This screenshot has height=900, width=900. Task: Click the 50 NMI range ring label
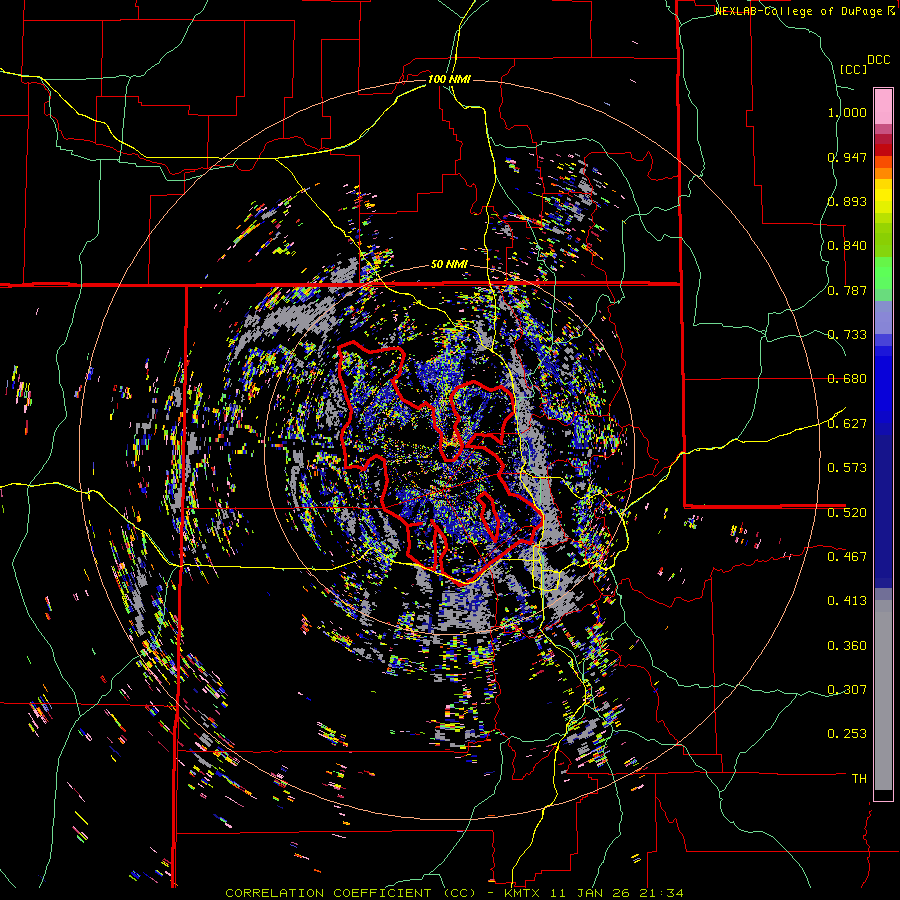[449, 265]
